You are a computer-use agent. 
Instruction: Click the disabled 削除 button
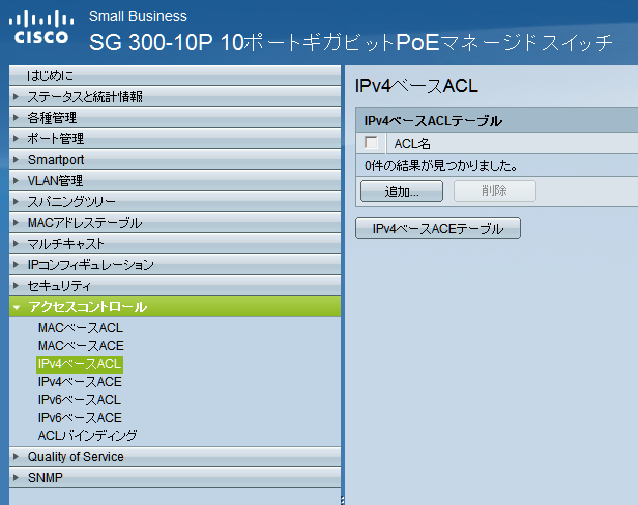pyautogui.click(x=495, y=191)
